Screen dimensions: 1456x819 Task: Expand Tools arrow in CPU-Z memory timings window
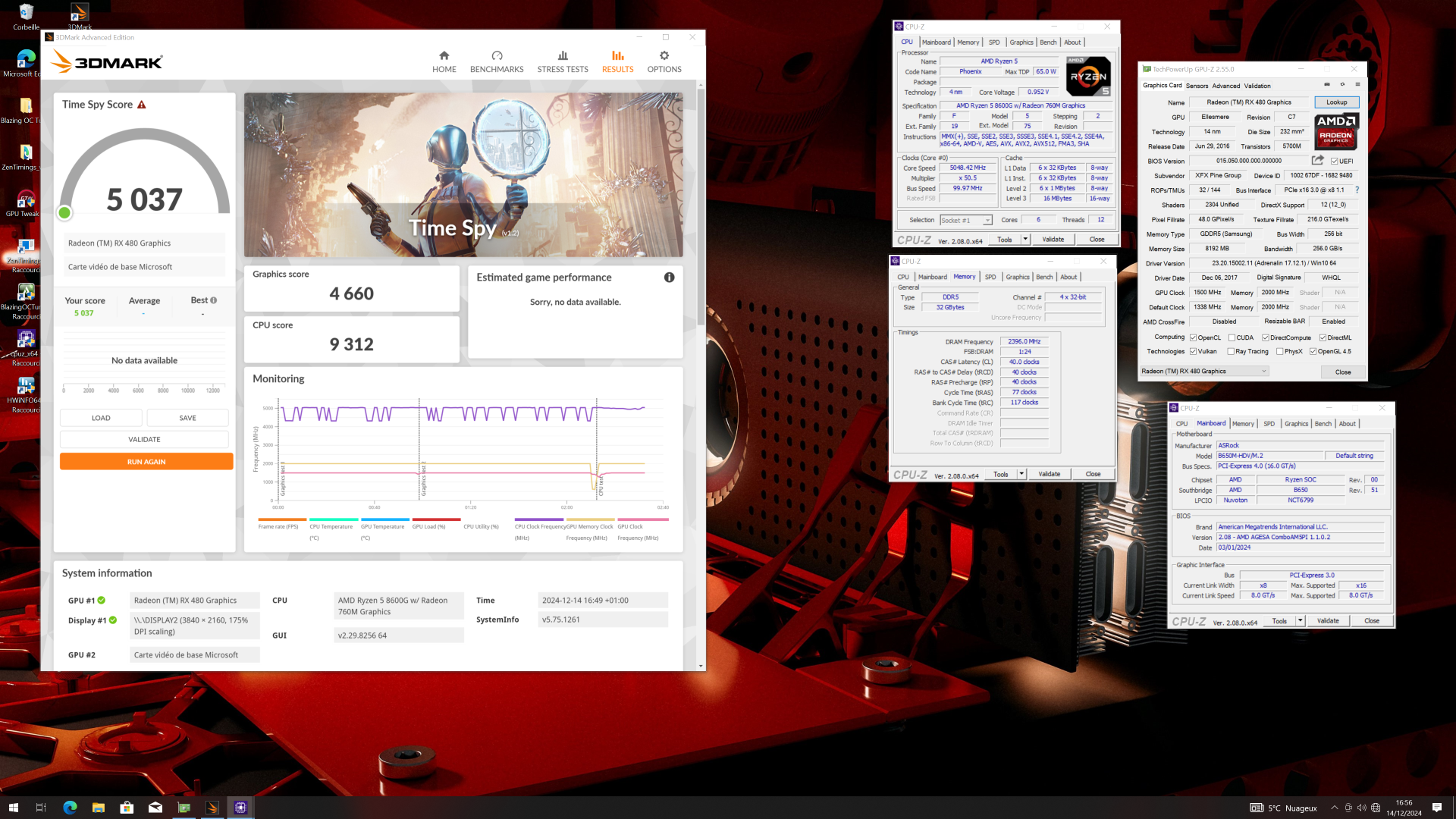[x=1021, y=474]
